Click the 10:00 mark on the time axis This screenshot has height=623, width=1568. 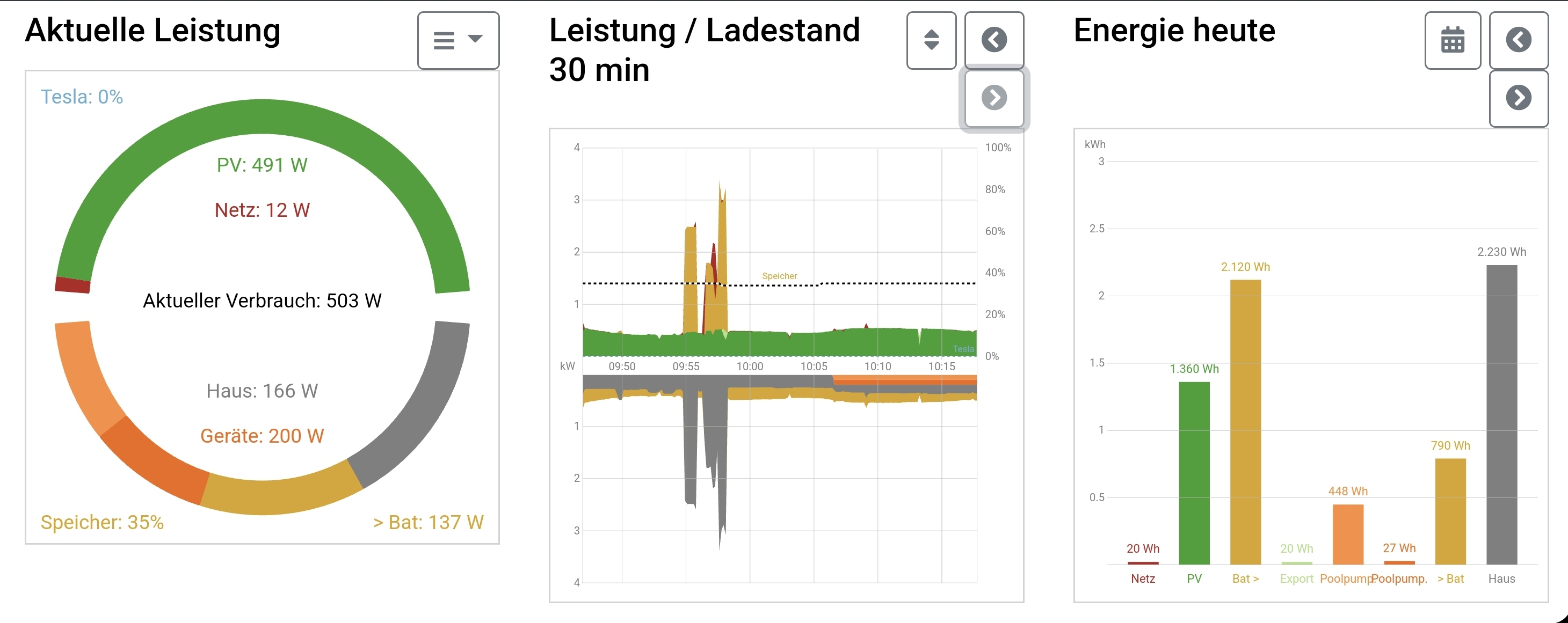pos(749,367)
